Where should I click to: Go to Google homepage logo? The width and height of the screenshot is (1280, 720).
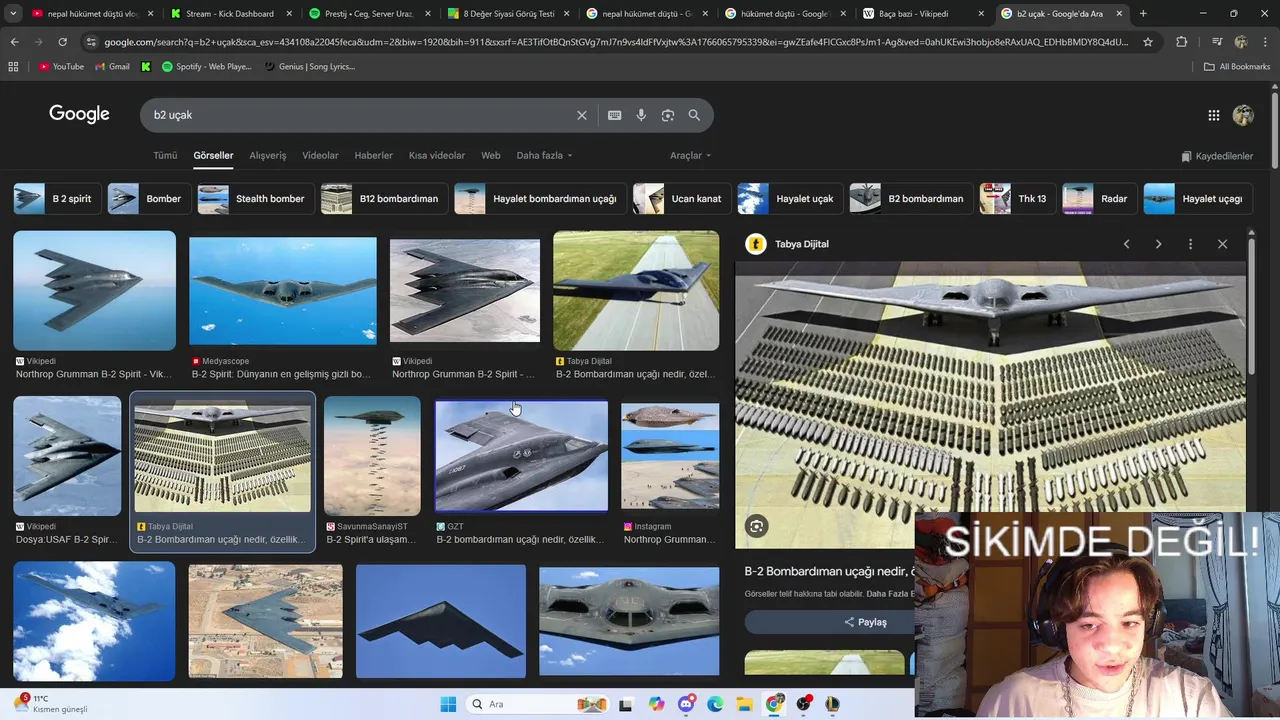click(x=79, y=114)
